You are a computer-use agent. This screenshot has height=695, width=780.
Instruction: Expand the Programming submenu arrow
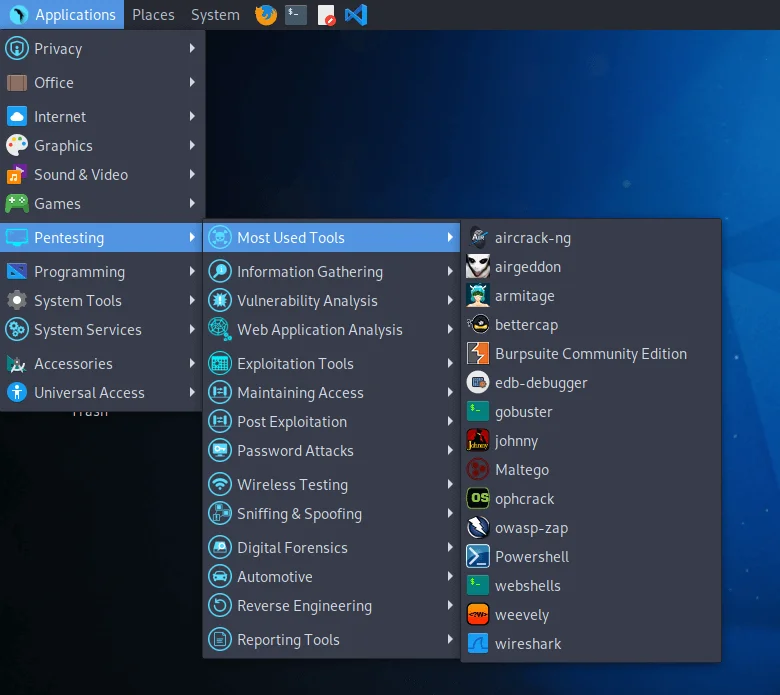pyautogui.click(x=192, y=271)
